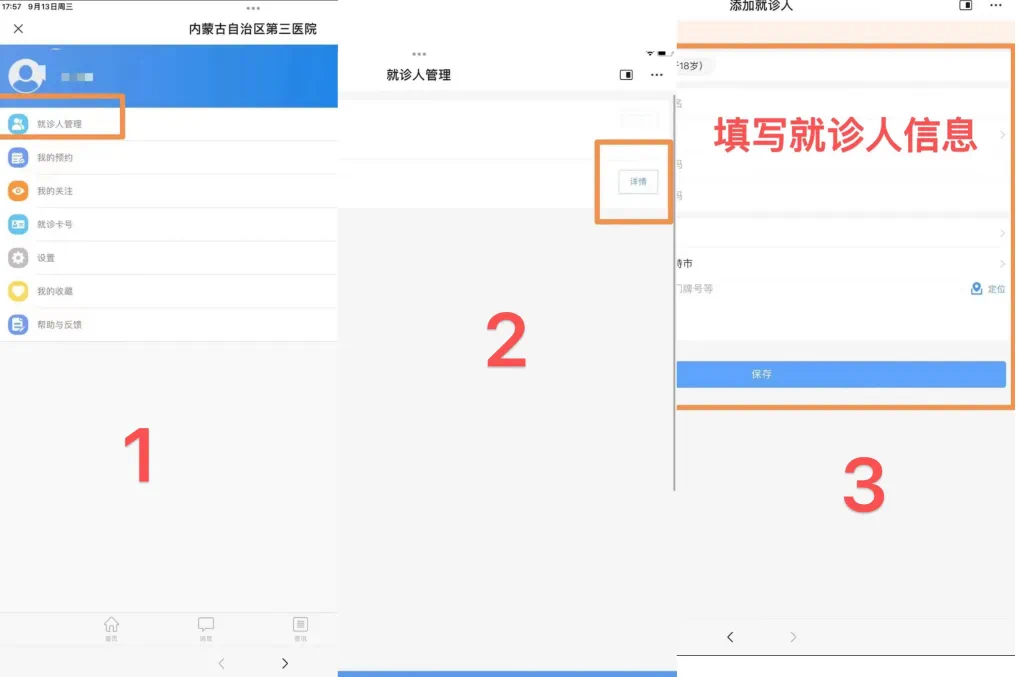This screenshot has height=677, width=1018.
Task: Open 我的预约 appointments icon
Action: (x=18, y=157)
